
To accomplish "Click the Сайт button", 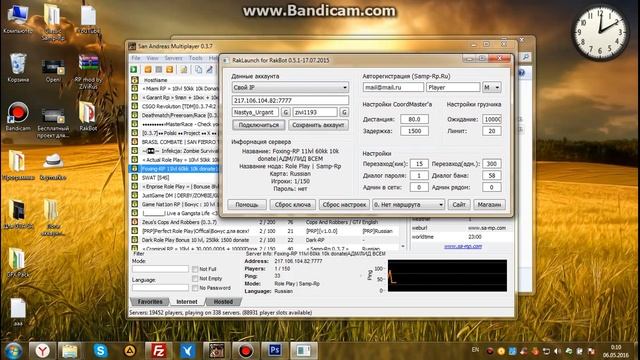I will [459, 204].
